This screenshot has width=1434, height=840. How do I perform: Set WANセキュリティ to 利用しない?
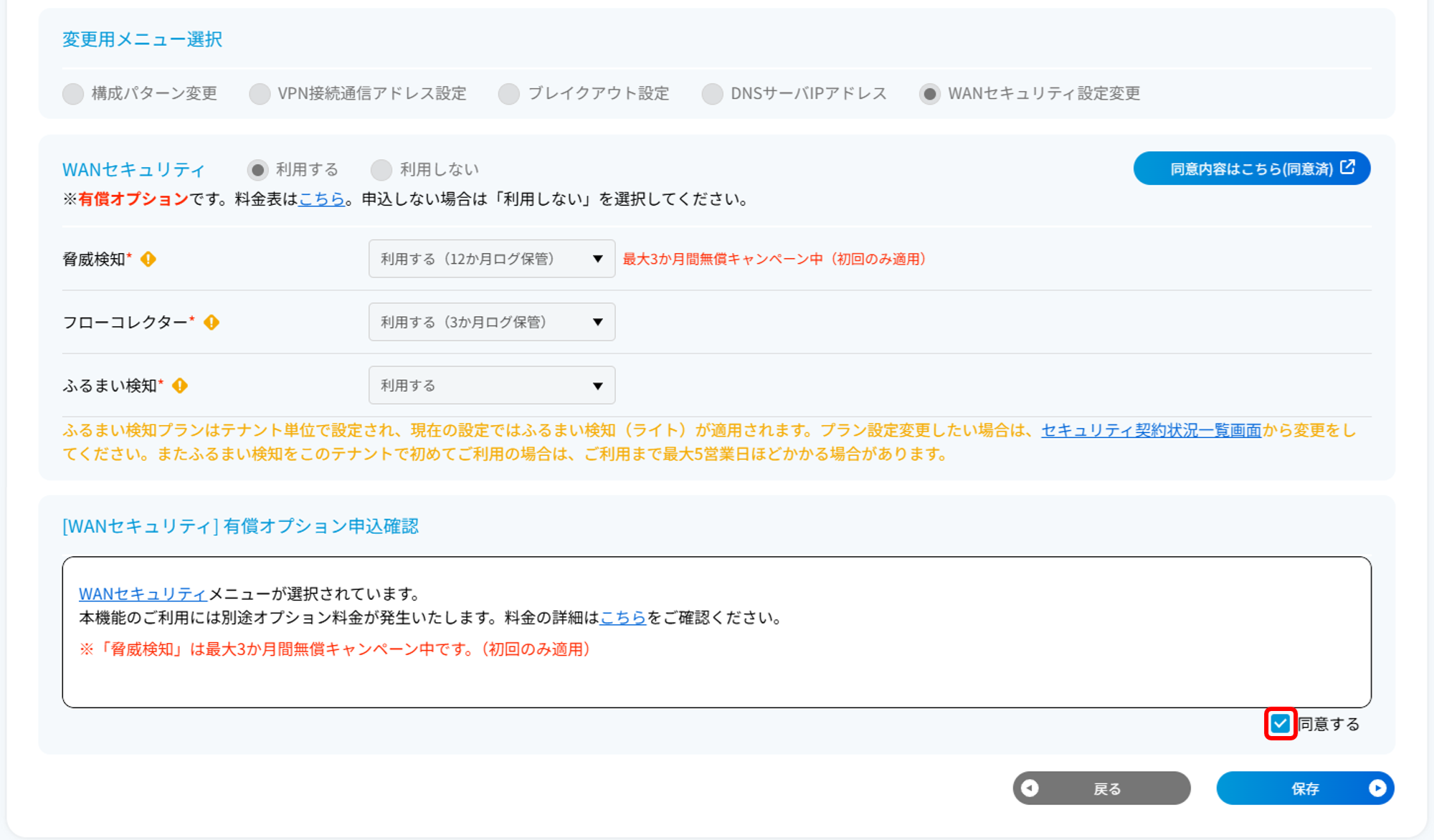[x=381, y=170]
